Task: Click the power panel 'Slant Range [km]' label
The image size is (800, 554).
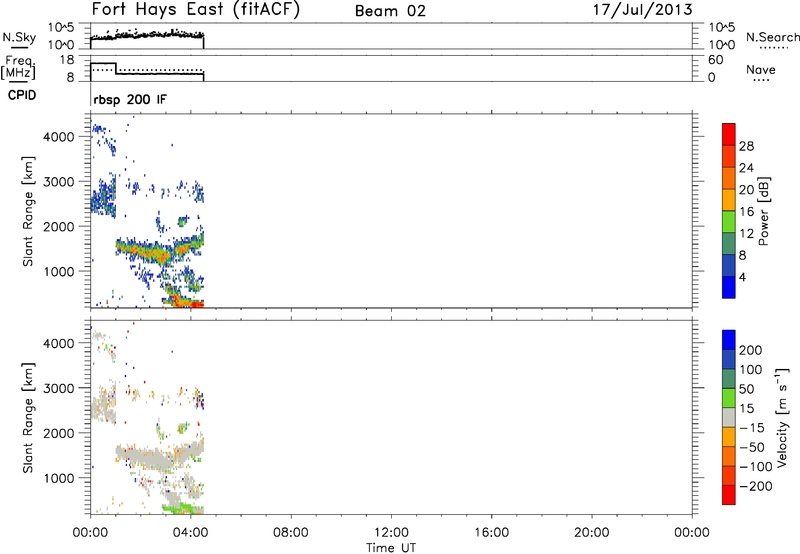Action: (x=28, y=211)
